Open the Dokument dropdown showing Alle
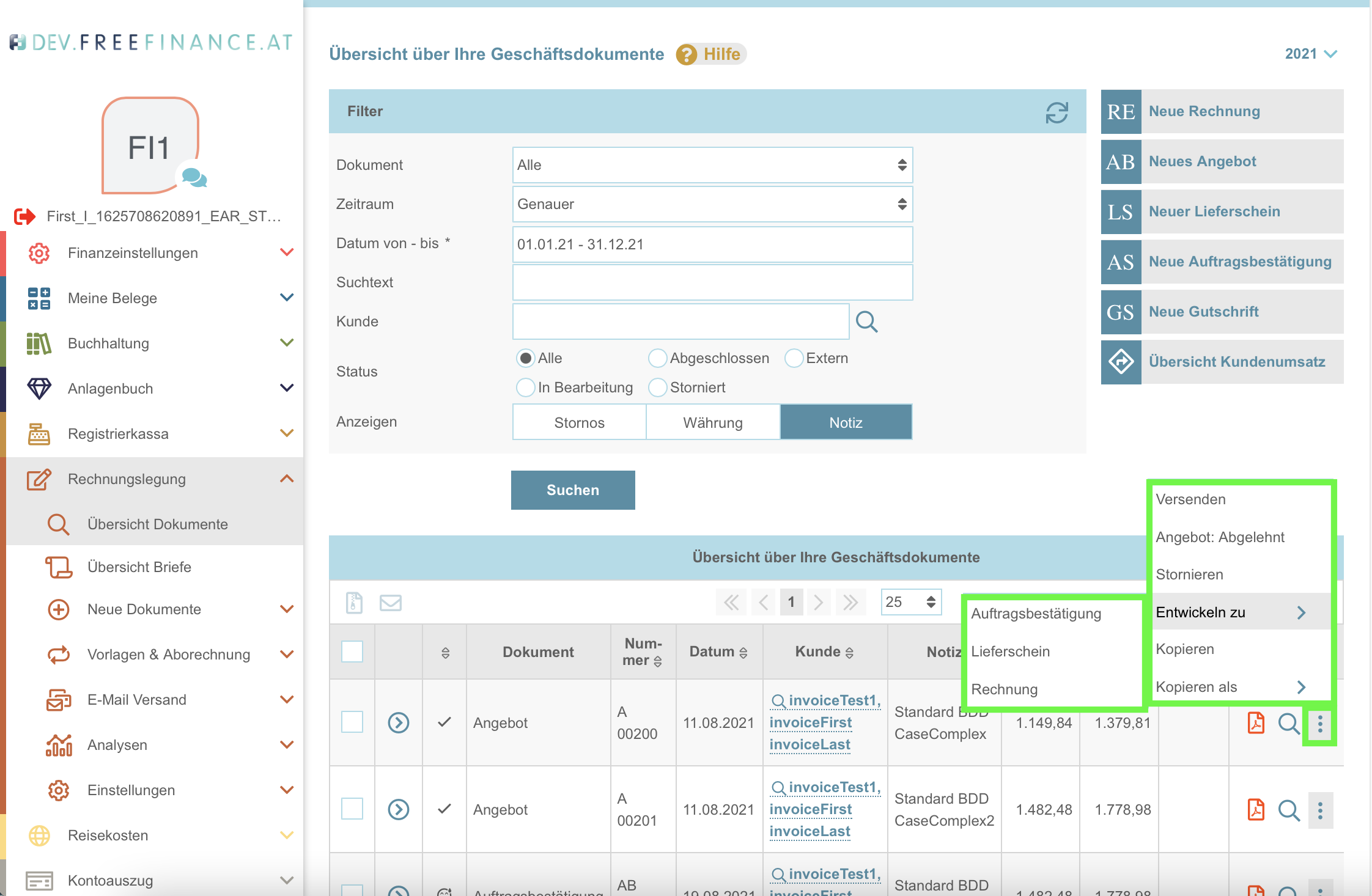This screenshot has width=1372, height=896. 712,165
